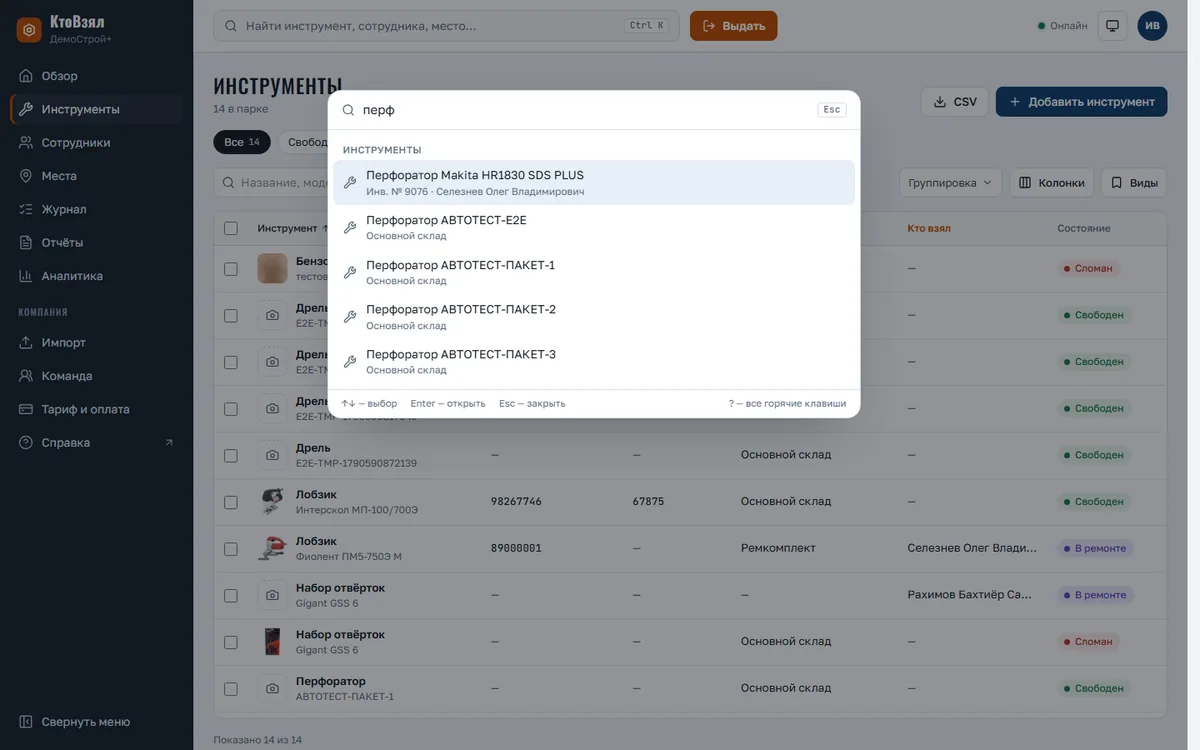Click the Лобзик Интерскол tool thumbnail
This screenshot has height=750, width=1200.
(x=272, y=502)
